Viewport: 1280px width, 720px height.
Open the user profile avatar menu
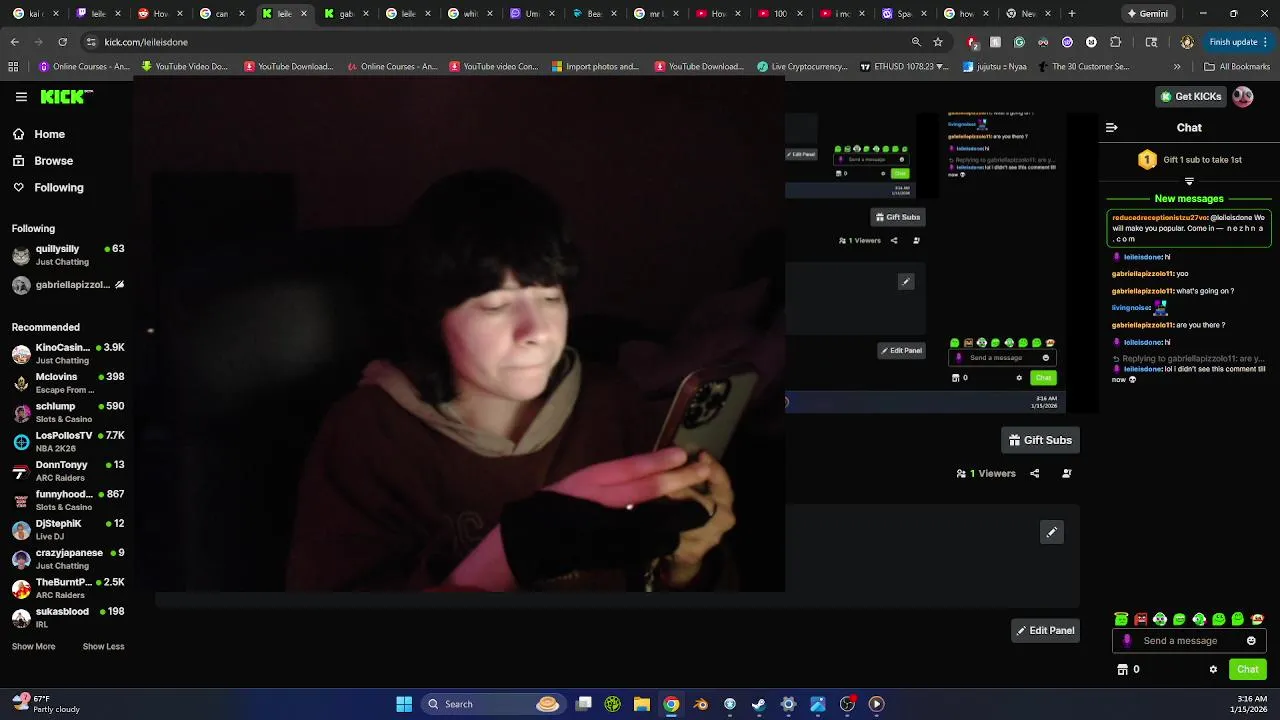(x=1242, y=97)
